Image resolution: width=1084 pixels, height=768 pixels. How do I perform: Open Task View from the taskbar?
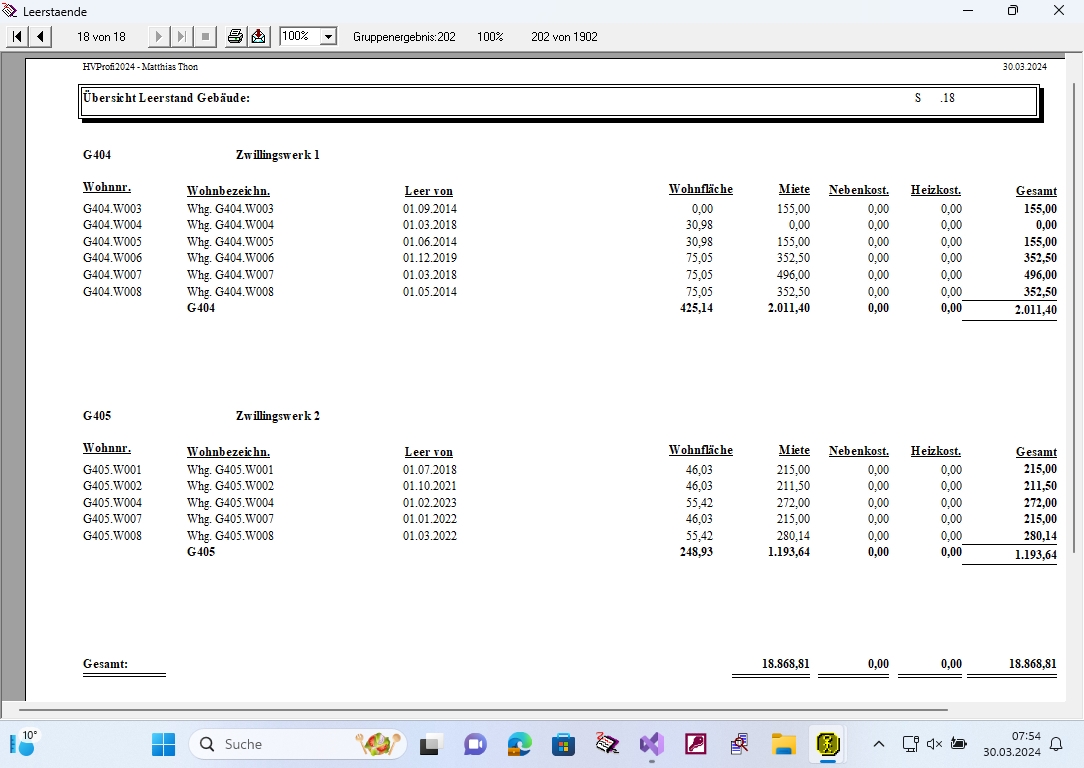point(429,744)
